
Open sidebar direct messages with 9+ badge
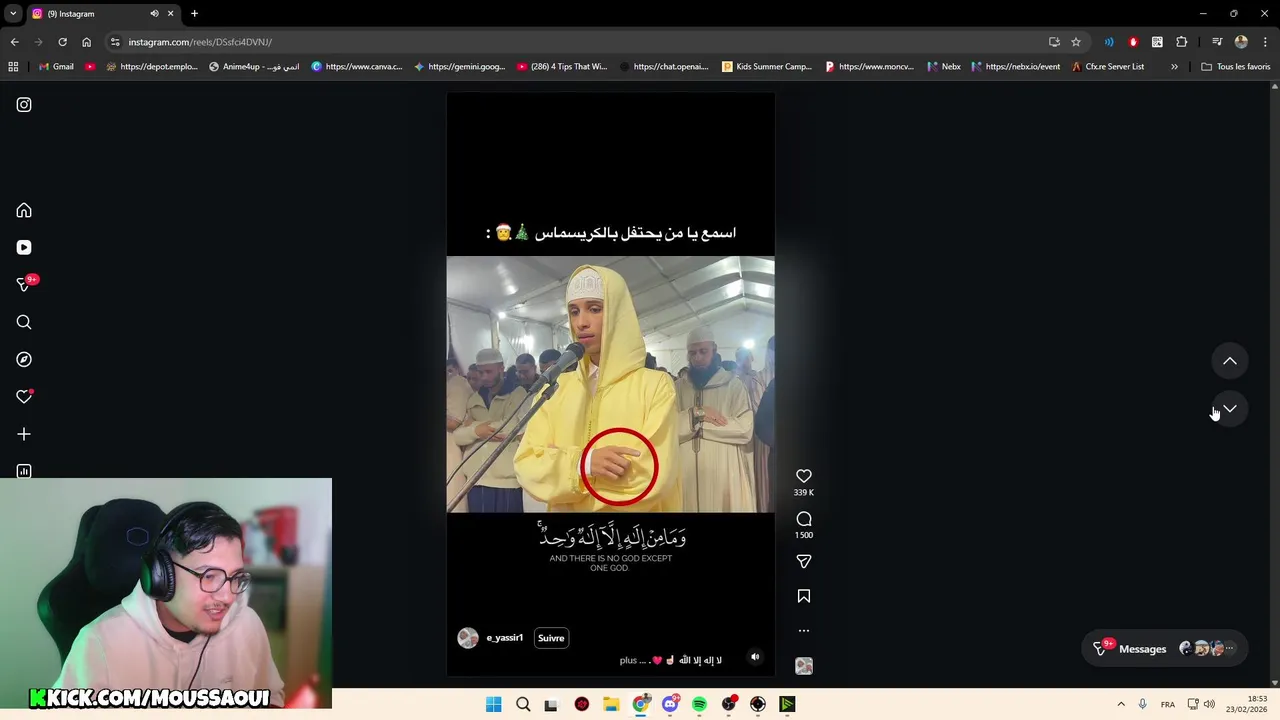click(x=24, y=285)
